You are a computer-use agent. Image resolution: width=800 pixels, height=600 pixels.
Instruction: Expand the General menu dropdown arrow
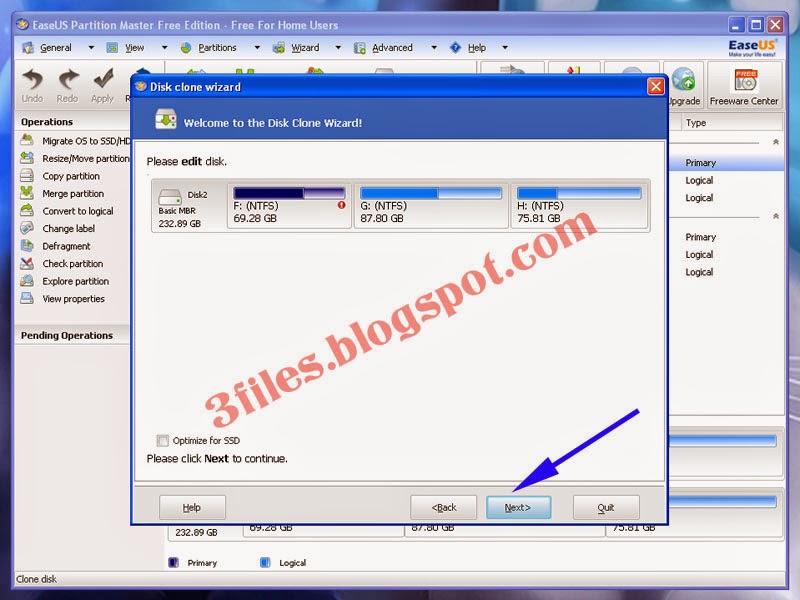91,47
